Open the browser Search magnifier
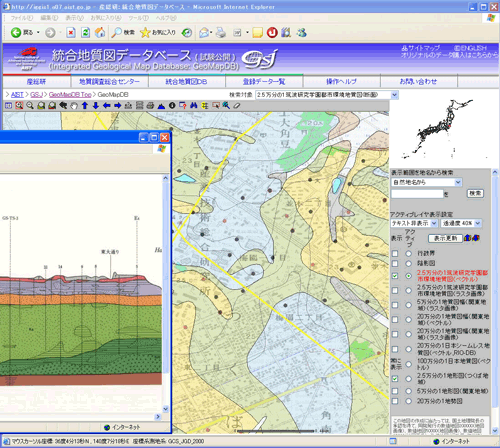The image size is (500, 448). (123, 33)
